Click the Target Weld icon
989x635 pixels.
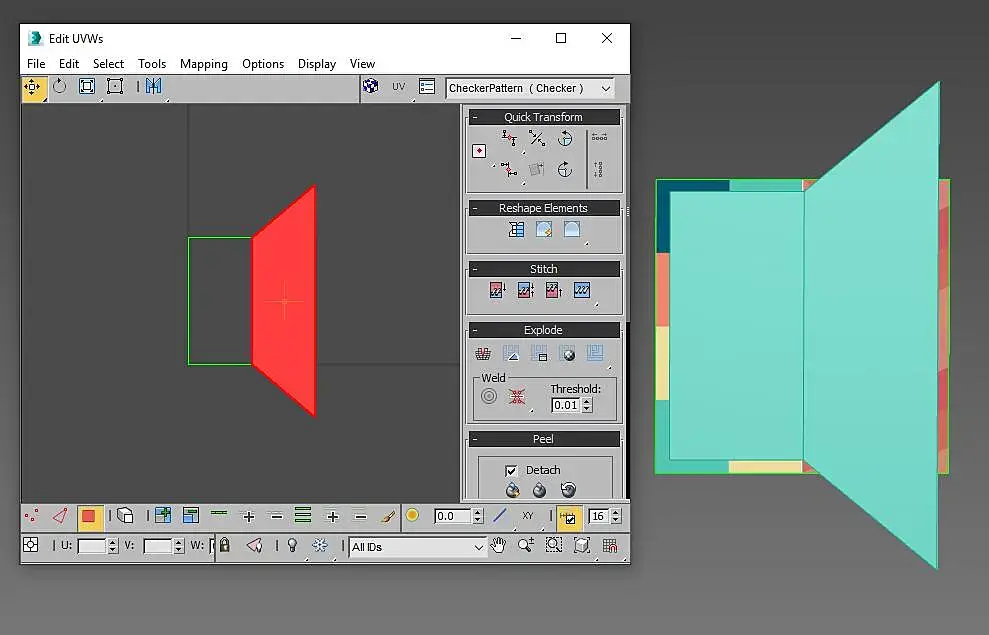(x=489, y=397)
